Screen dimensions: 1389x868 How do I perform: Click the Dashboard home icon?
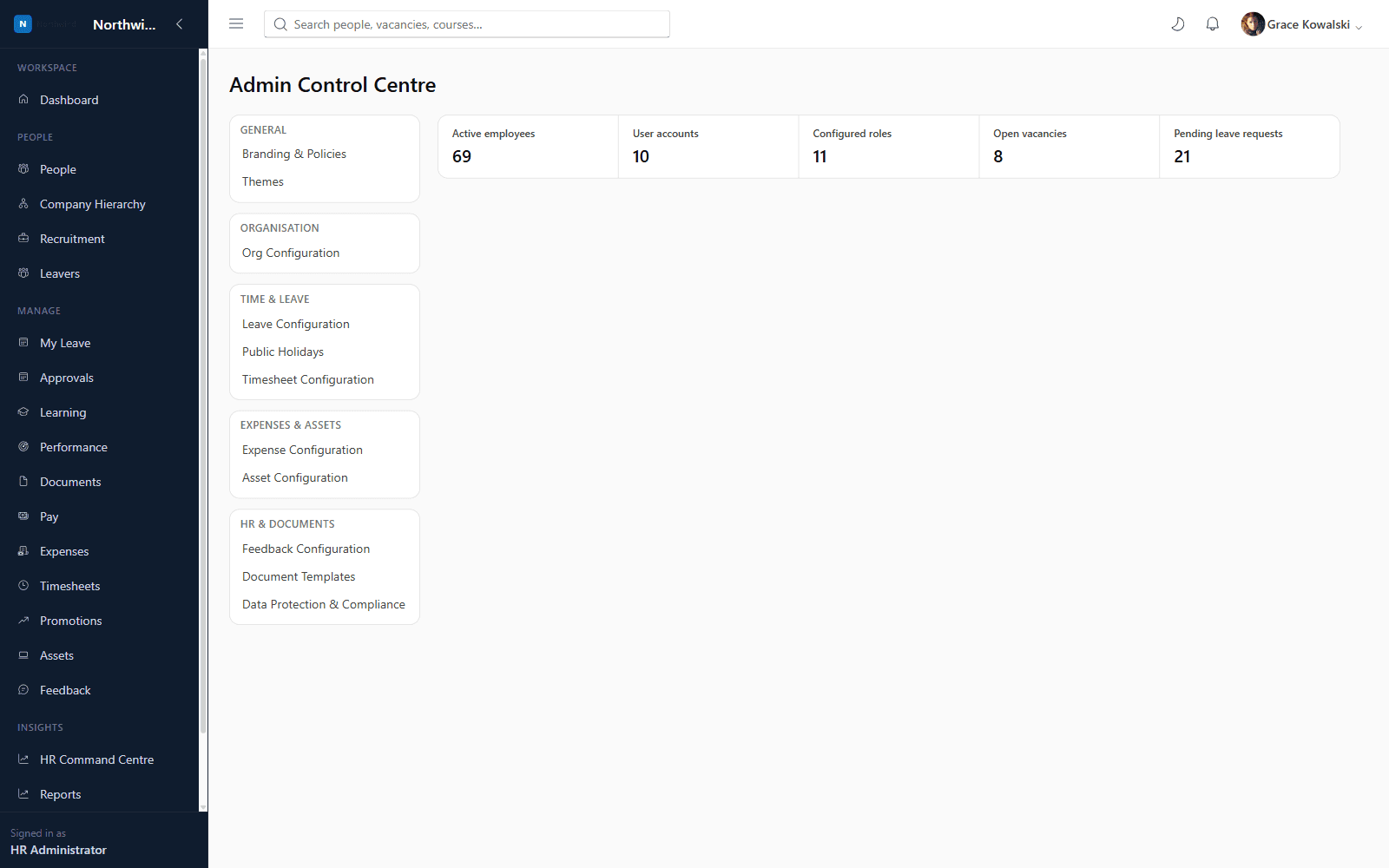click(23, 100)
